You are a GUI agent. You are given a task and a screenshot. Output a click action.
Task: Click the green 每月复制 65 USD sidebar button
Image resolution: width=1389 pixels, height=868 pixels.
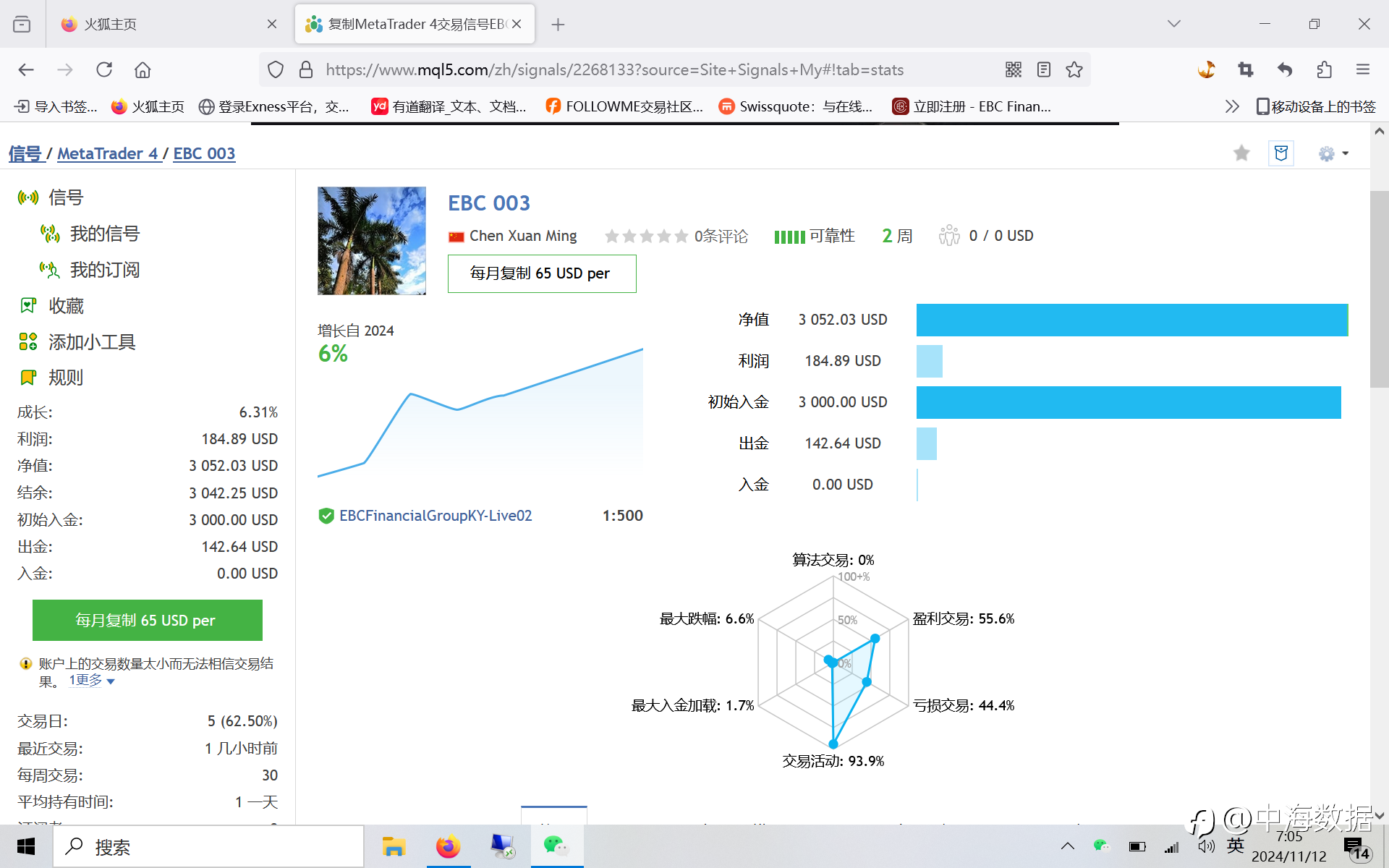coord(148,620)
